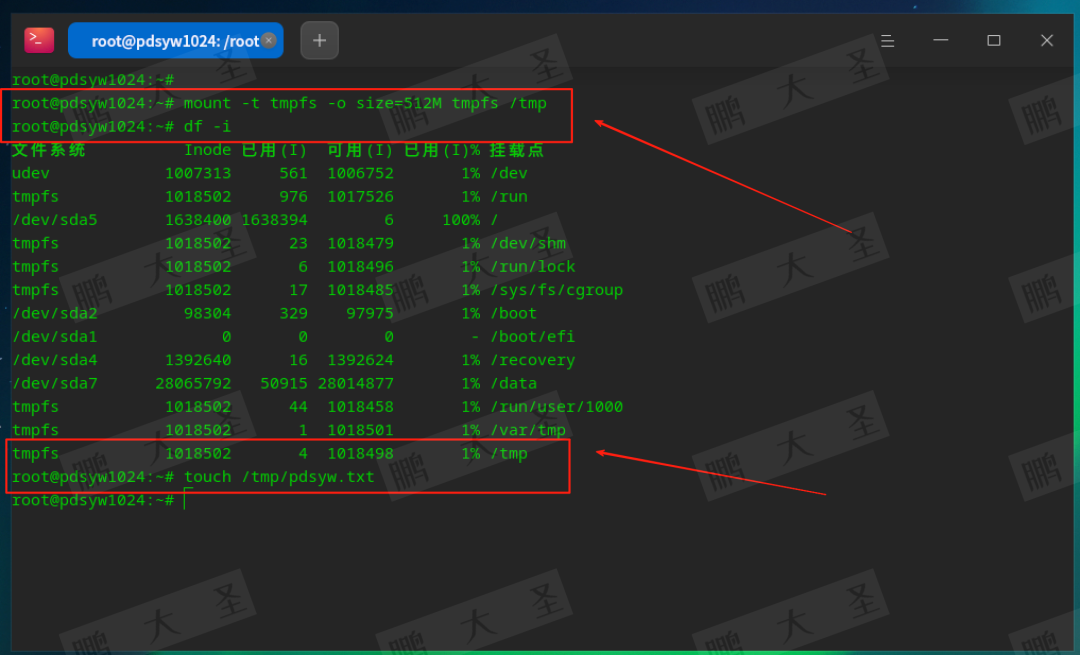Image resolution: width=1080 pixels, height=655 pixels.
Task: Click the terminal app icon in title bar
Action: [x=39, y=41]
